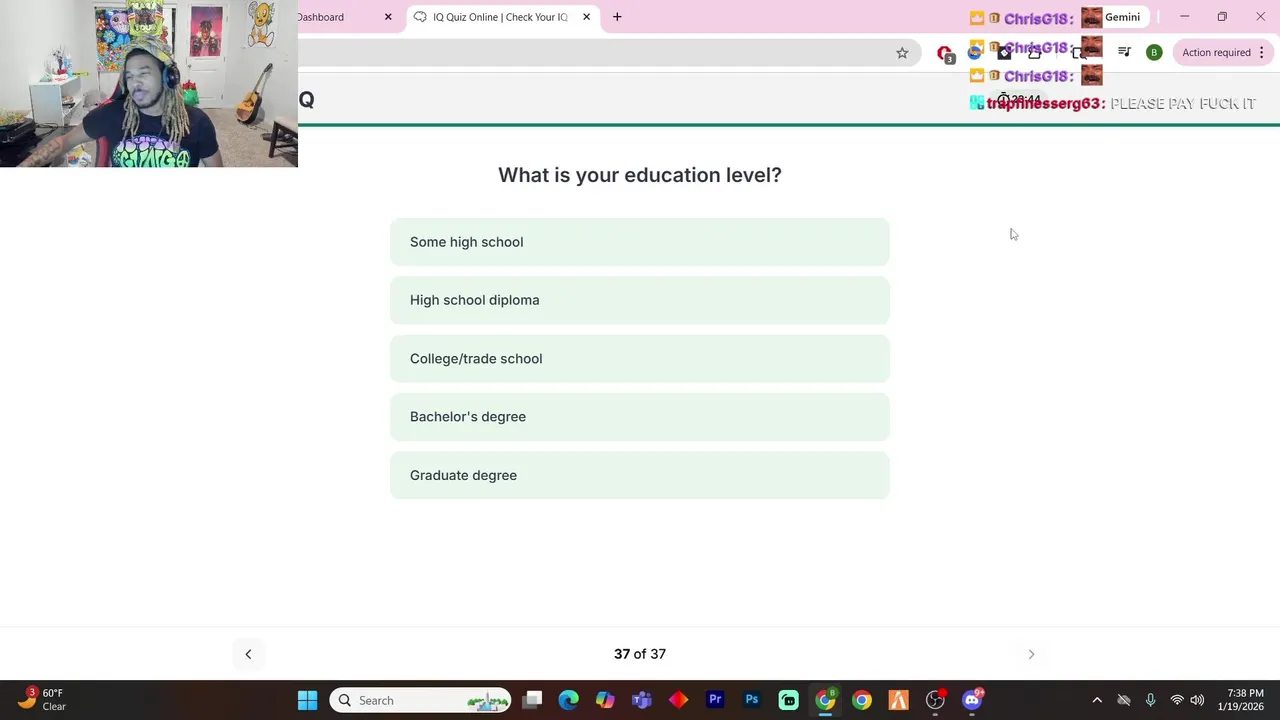
Task: Open the media controls music icon
Action: click(x=1124, y=52)
